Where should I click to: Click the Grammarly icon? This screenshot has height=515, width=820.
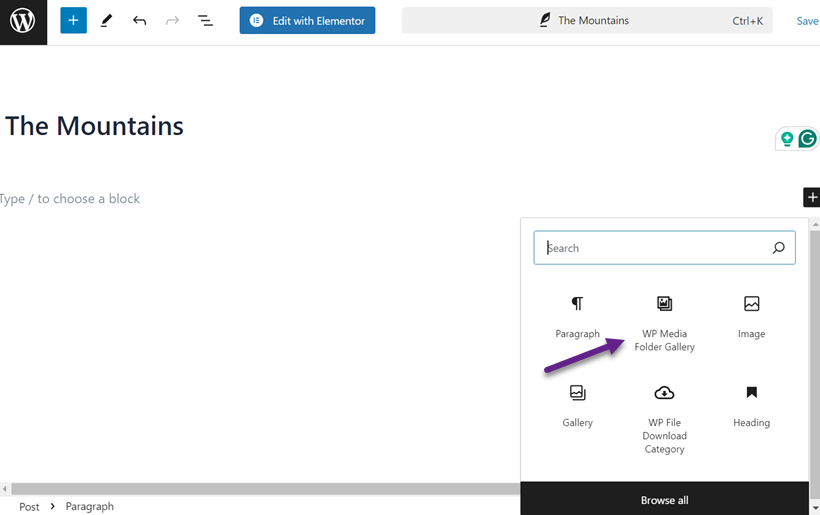[807, 139]
